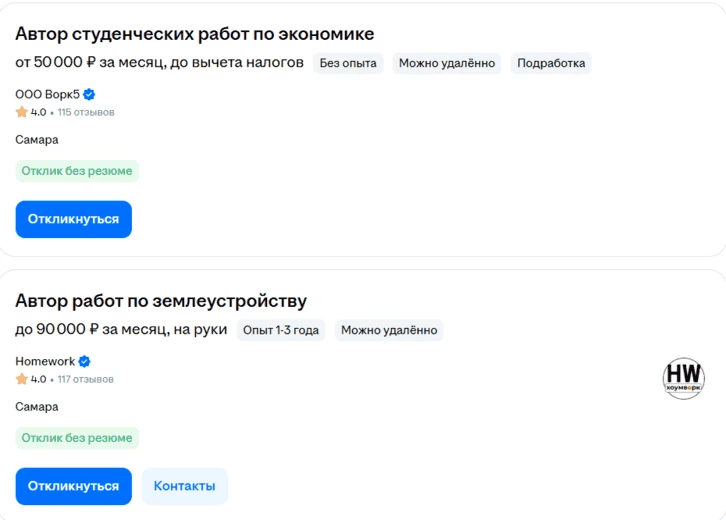Click Можно удалённо tag in first vacancy
The width and height of the screenshot is (726, 520).
[x=447, y=63]
